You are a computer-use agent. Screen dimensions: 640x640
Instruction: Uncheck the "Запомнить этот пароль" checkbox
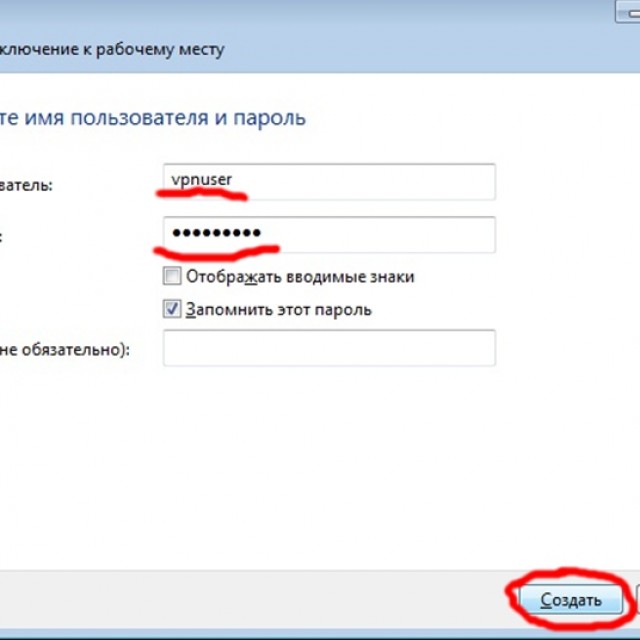pyautogui.click(x=172, y=309)
